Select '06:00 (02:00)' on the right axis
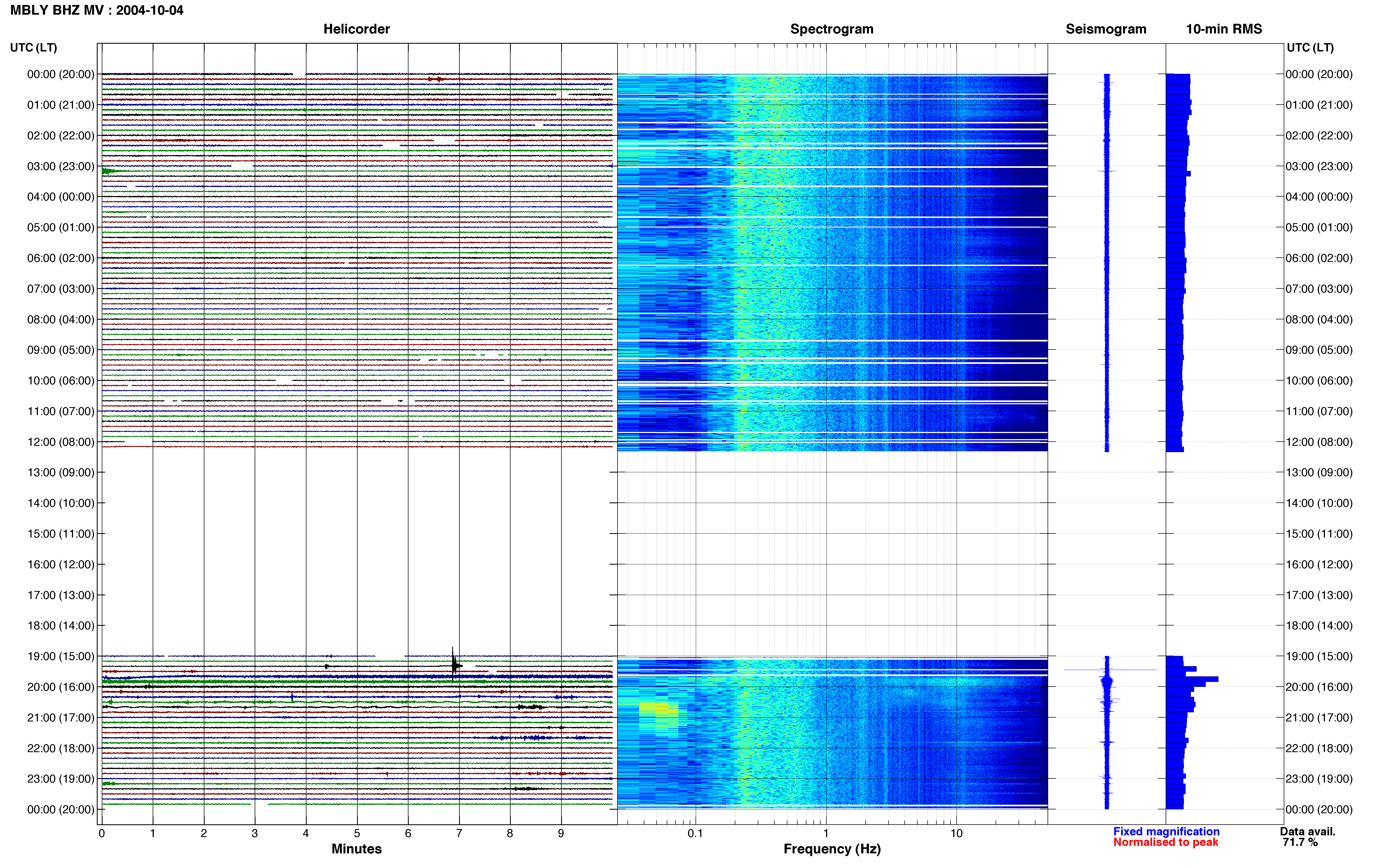The width and height of the screenshot is (1388, 868). coord(1319,258)
